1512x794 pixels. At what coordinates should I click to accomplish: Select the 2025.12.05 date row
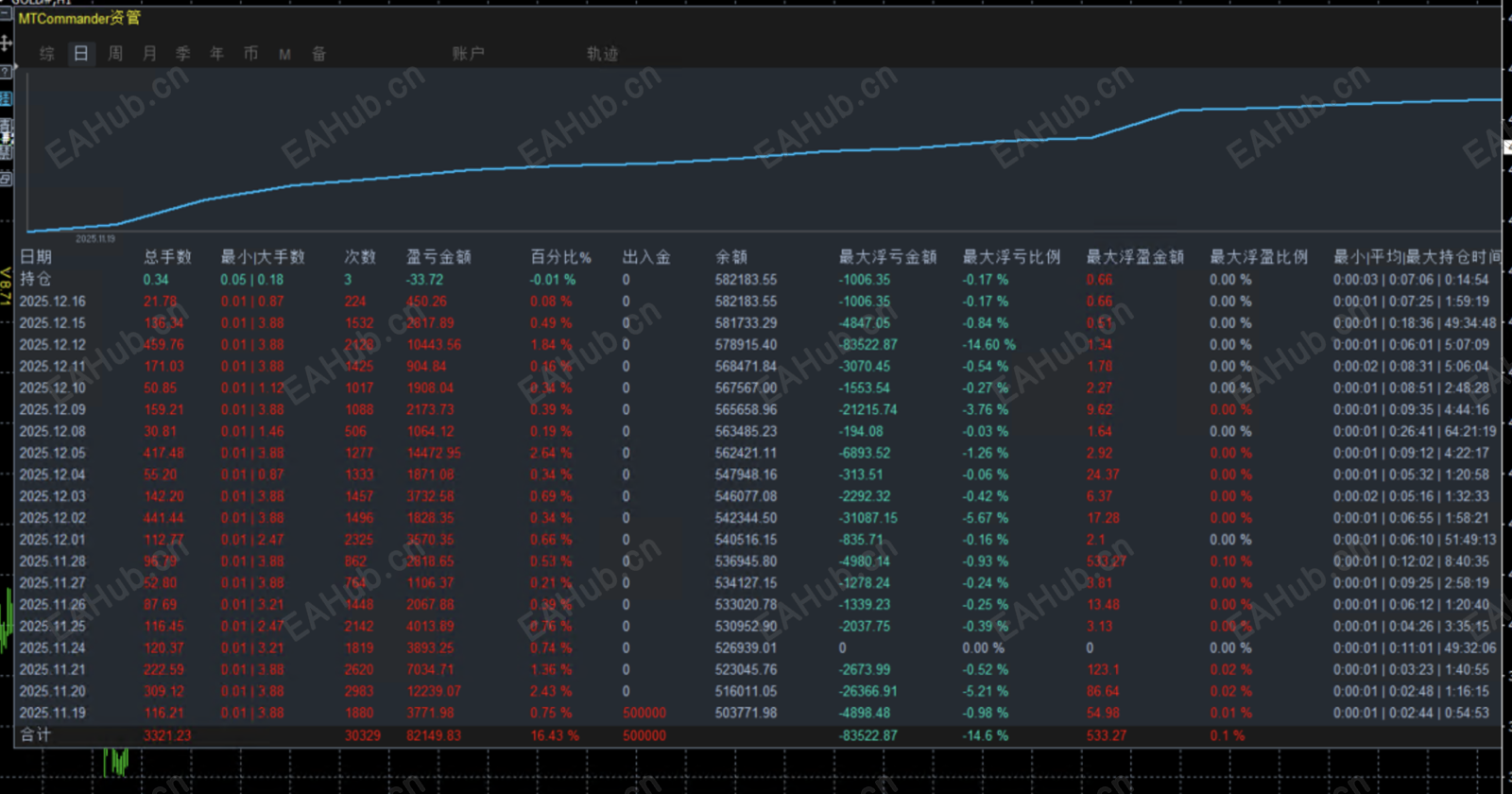pyautogui.click(x=53, y=454)
